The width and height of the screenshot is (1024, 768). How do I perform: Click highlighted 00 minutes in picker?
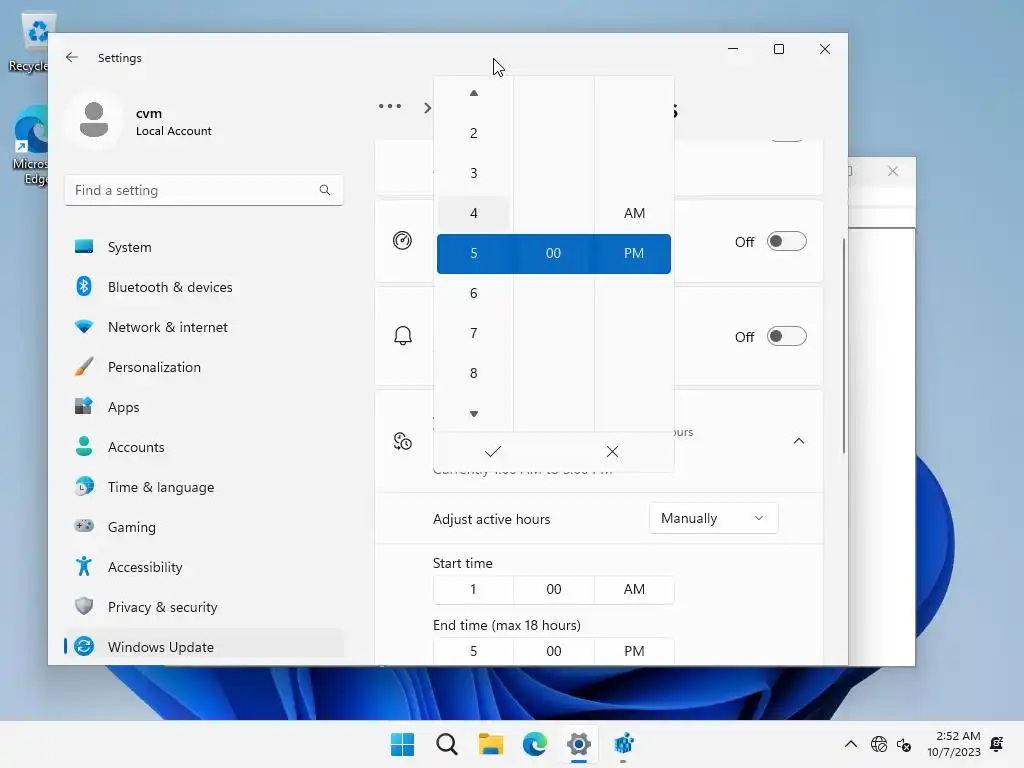click(x=553, y=253)
